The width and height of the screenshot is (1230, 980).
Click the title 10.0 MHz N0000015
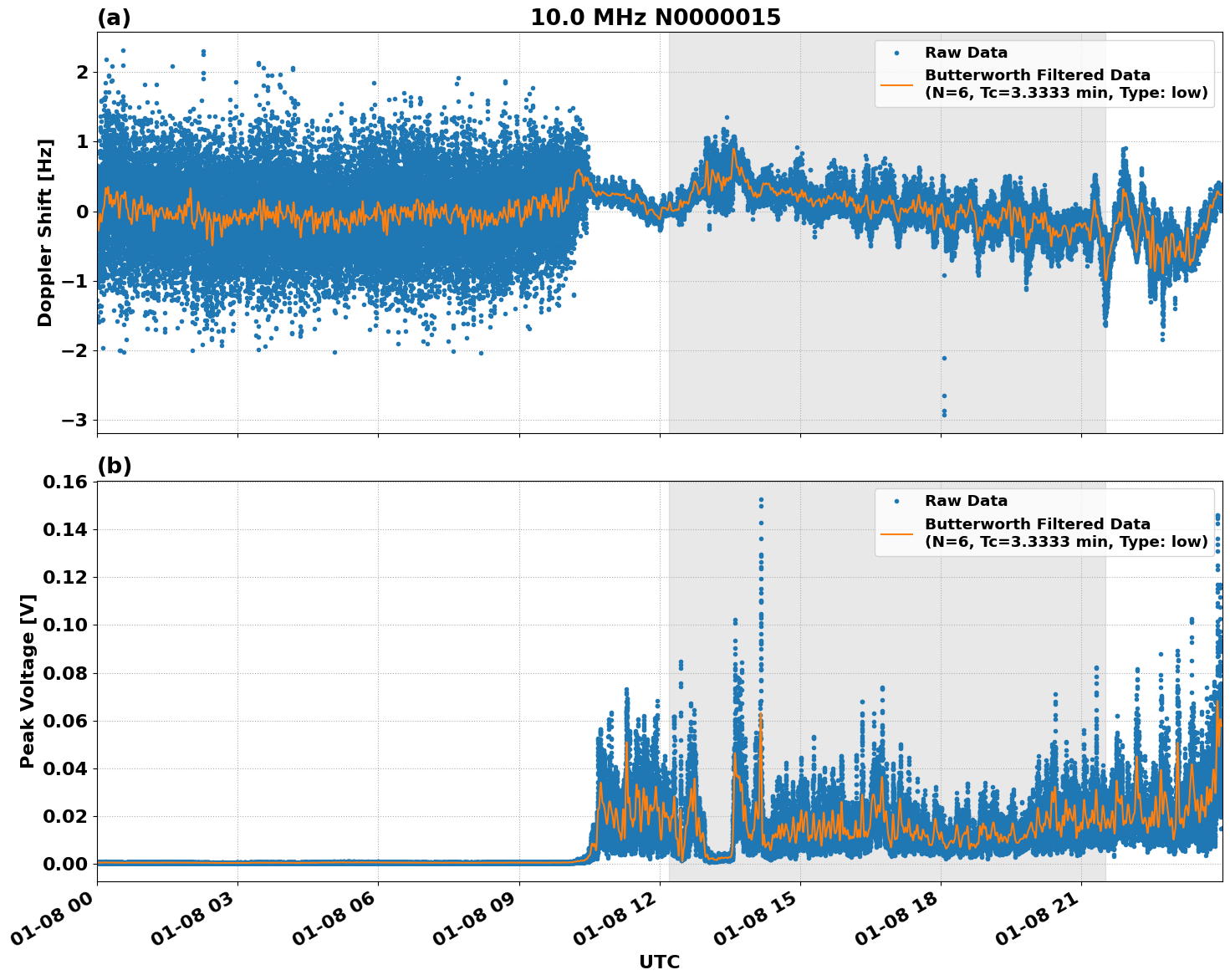pos(656,15)
